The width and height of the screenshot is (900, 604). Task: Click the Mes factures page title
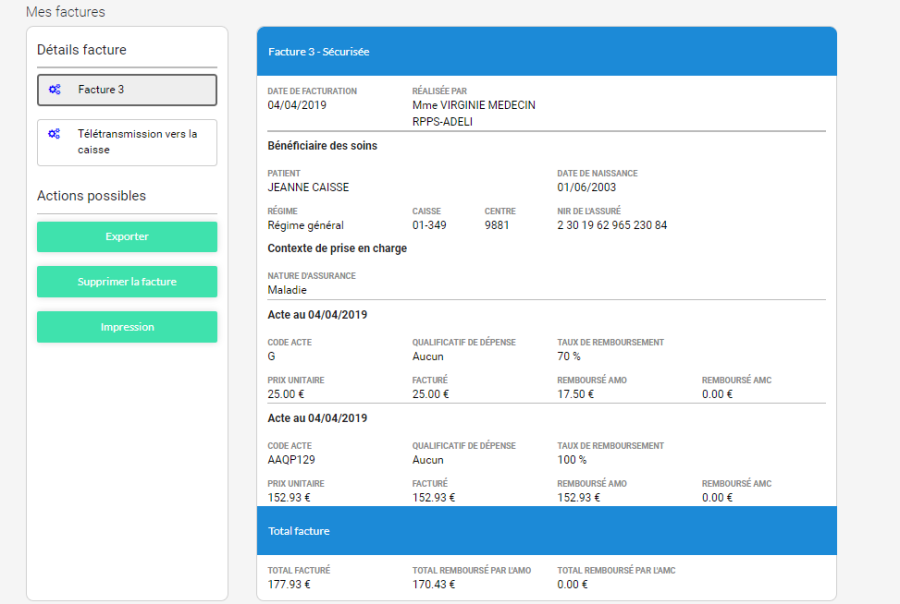[x=65, y=12]
